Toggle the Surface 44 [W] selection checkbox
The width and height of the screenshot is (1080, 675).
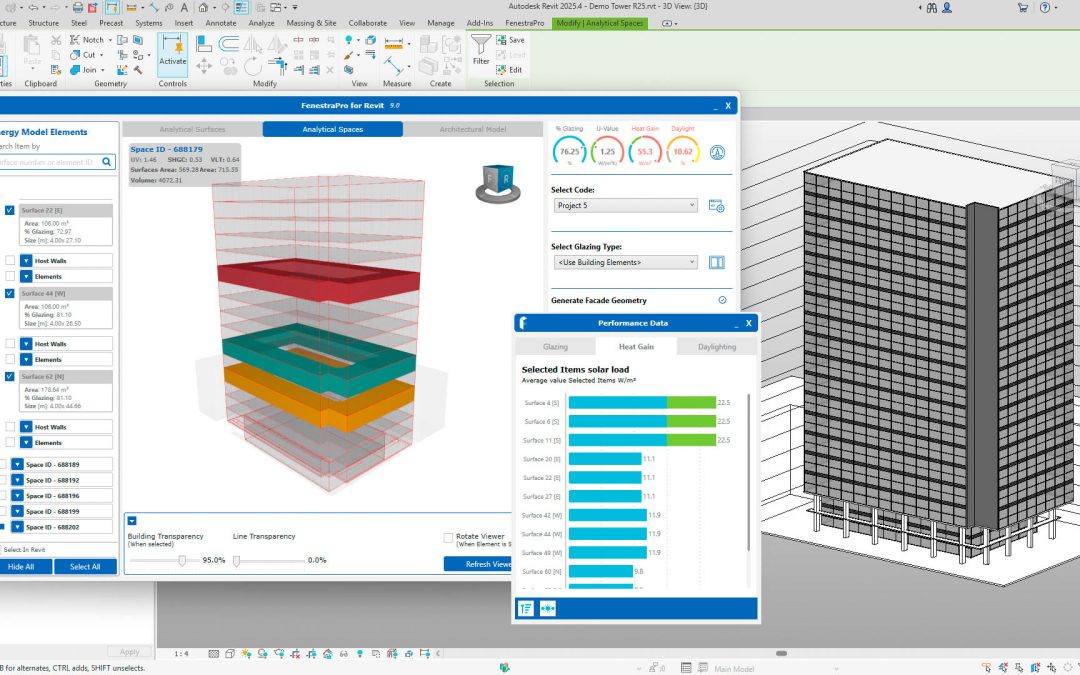[8, 293]
